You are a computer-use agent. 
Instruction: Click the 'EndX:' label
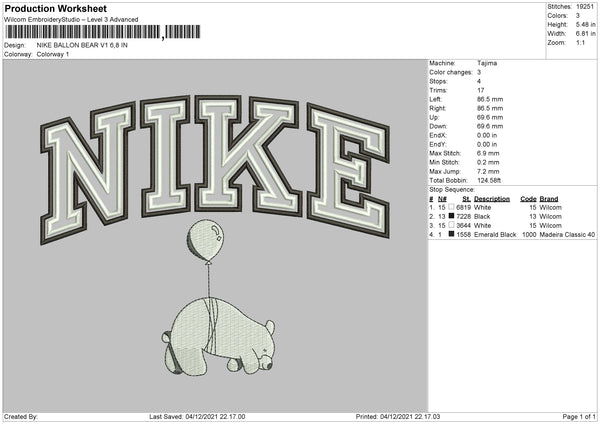click(438, 135)
